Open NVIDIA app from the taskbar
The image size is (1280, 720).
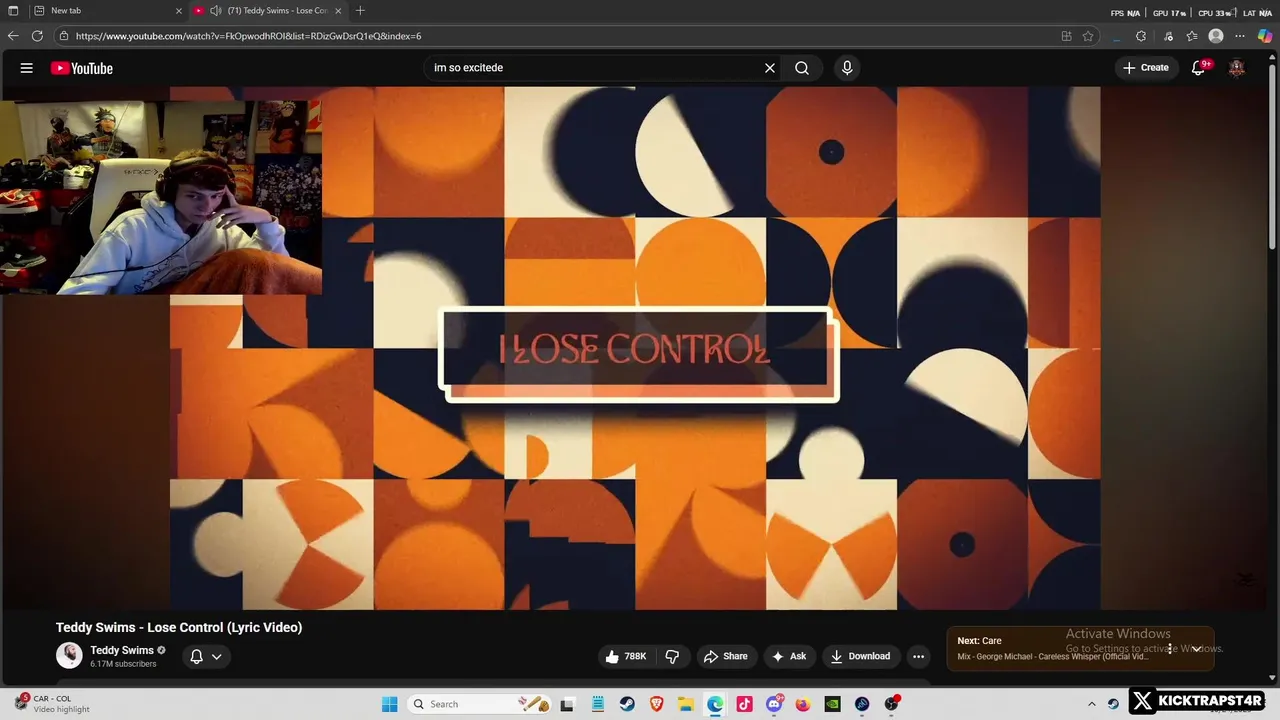[x=832, y=704]
